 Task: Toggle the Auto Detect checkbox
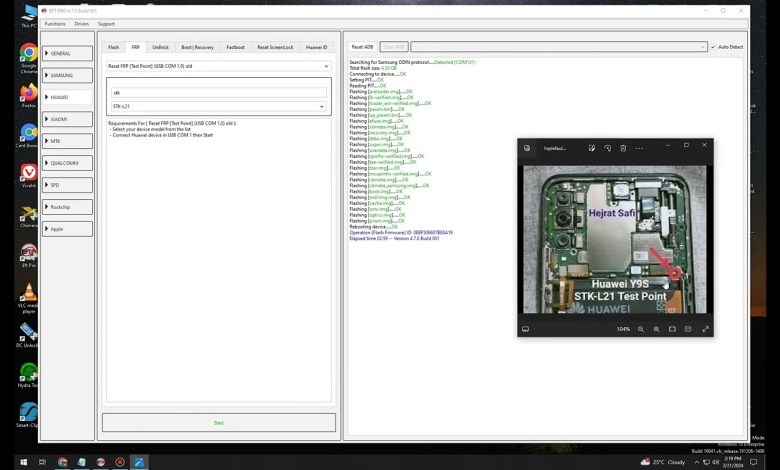pos(713,47)
